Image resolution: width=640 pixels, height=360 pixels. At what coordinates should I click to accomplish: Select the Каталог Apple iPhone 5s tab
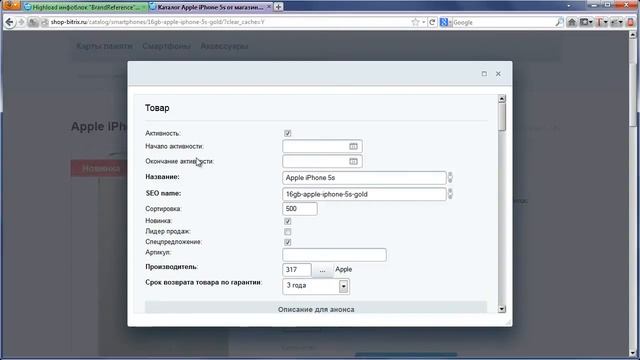210,7
